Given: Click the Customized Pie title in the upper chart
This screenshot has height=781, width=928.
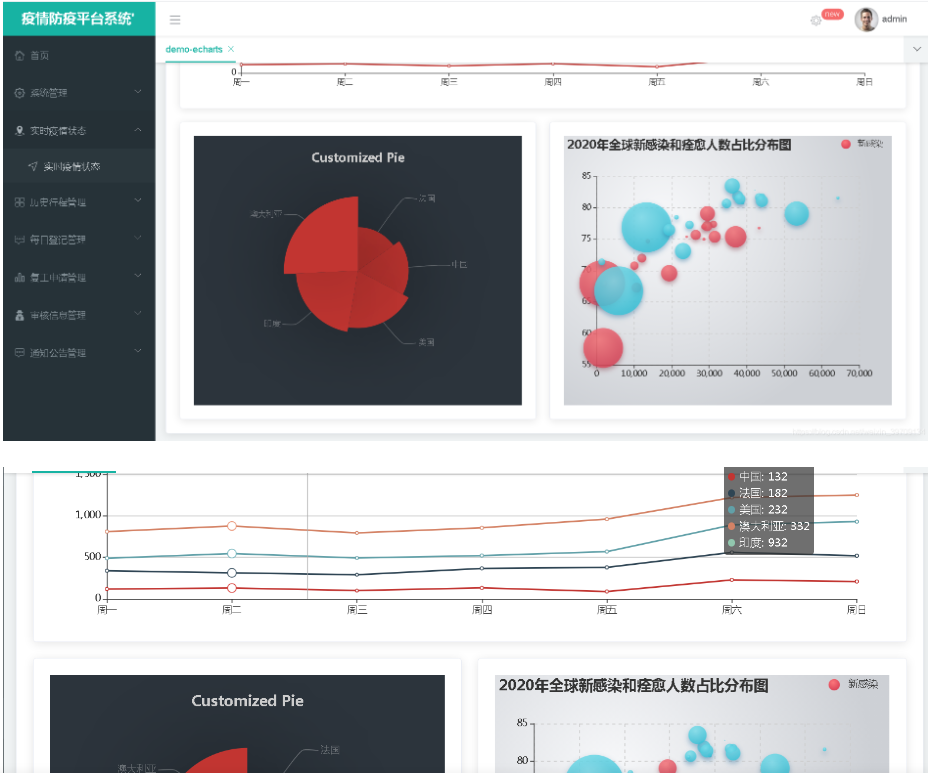Looking at the screenshot, I should coord(358,157).
